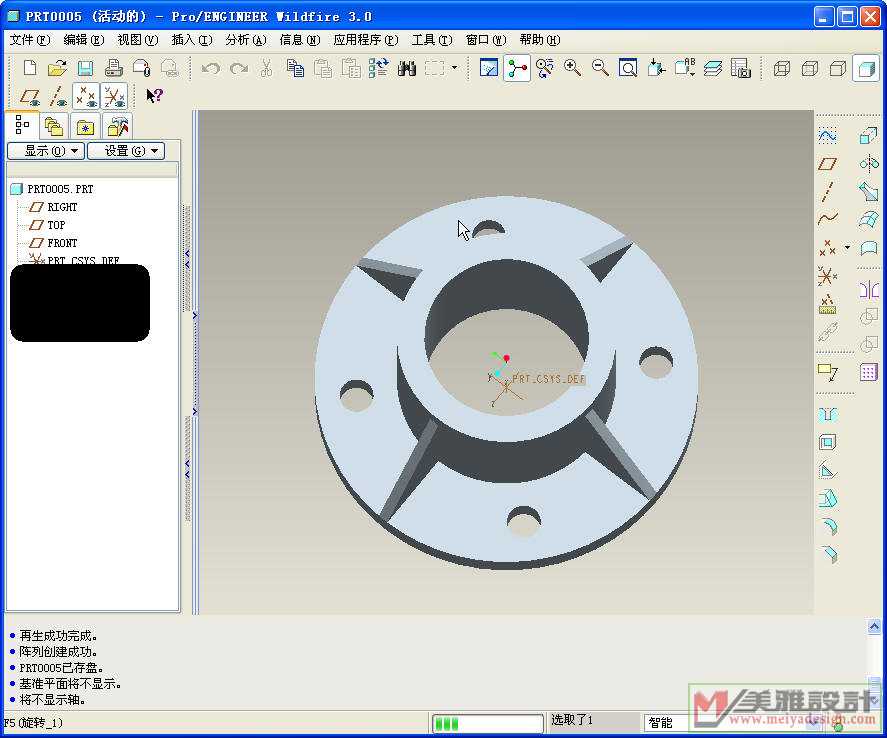Click the Regenerate model icon
Screen dimensions: 887x738
[x=378, y=68]
